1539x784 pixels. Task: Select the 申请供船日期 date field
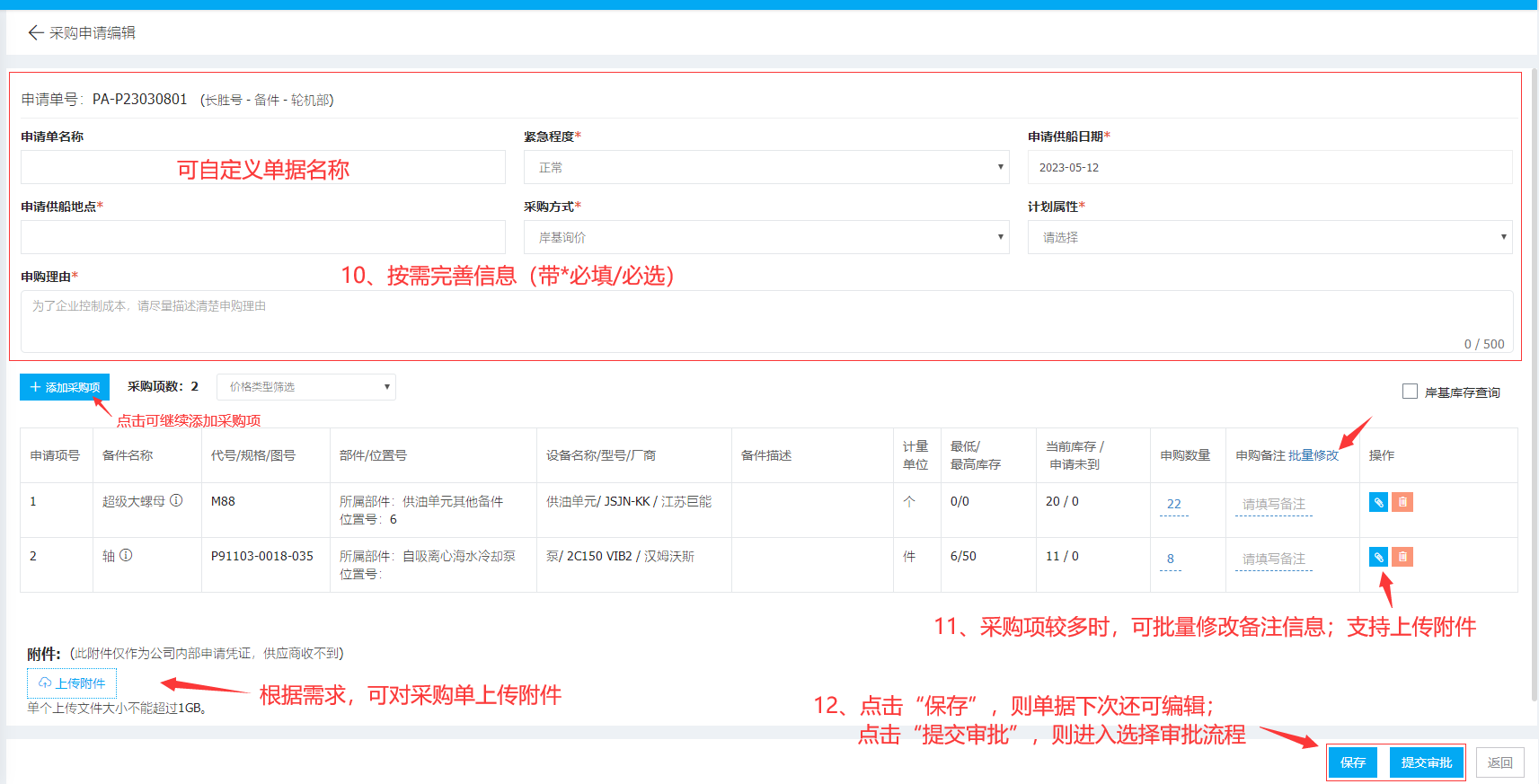pos(1270,167)
